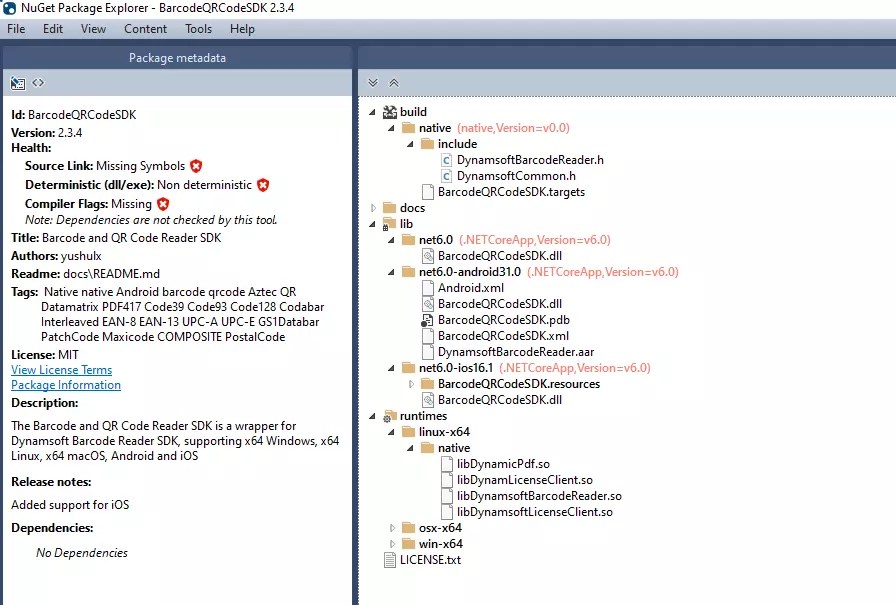This screenshot has height=605, width=896.
Task: Expand the osx-x64 runtime folder
Action: 391,527
